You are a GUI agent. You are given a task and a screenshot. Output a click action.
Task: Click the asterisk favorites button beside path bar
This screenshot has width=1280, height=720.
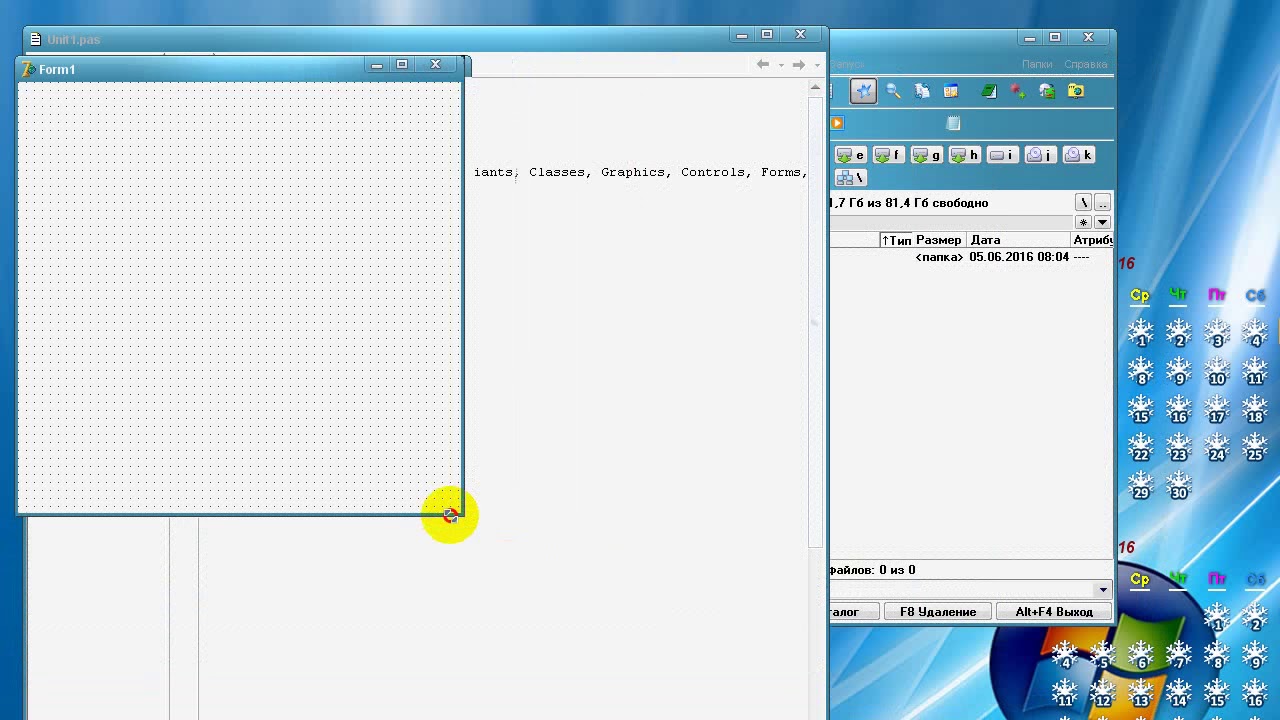[1083, 222]
